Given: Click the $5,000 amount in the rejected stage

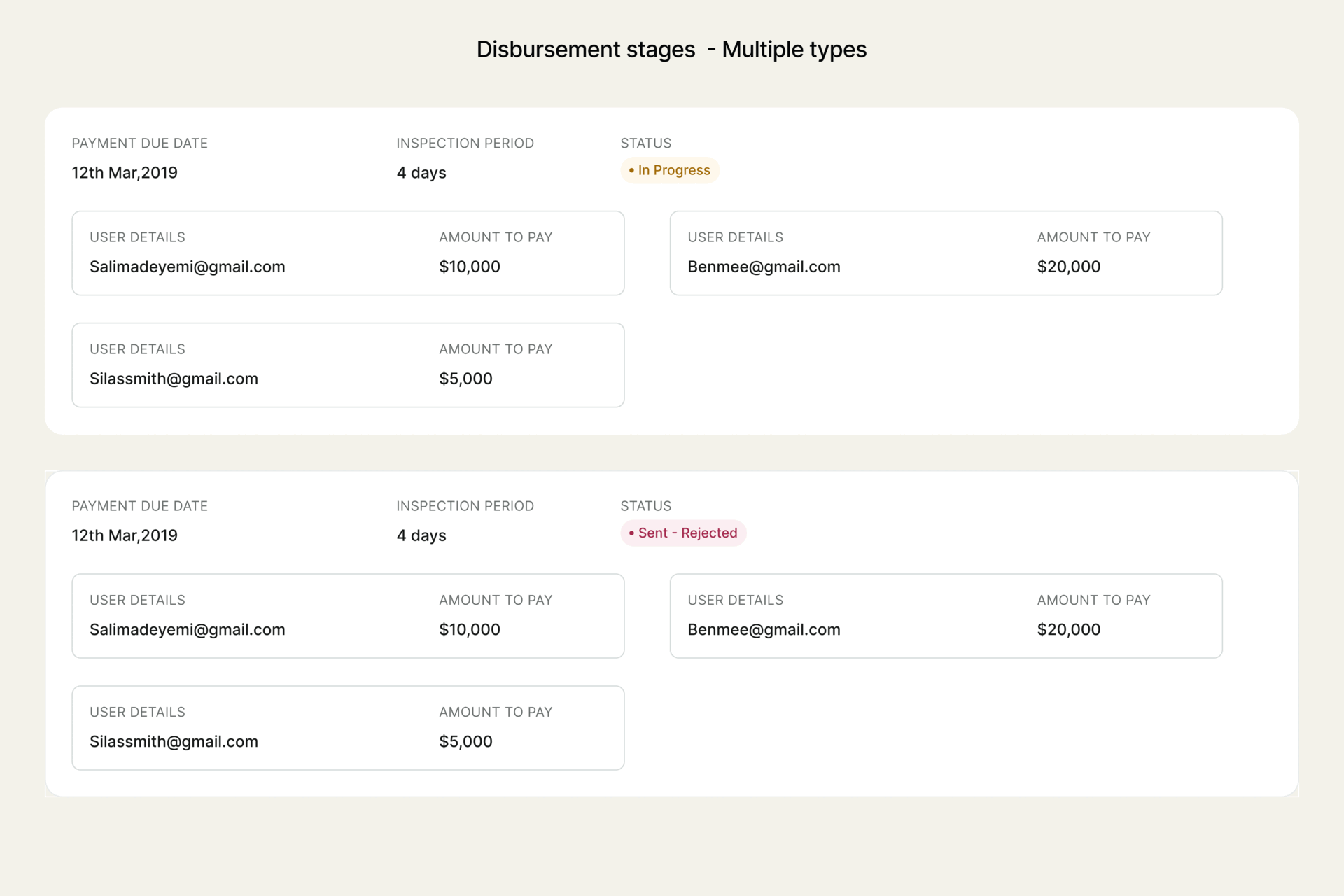Looking at the screenshot, I should [465, 741].
